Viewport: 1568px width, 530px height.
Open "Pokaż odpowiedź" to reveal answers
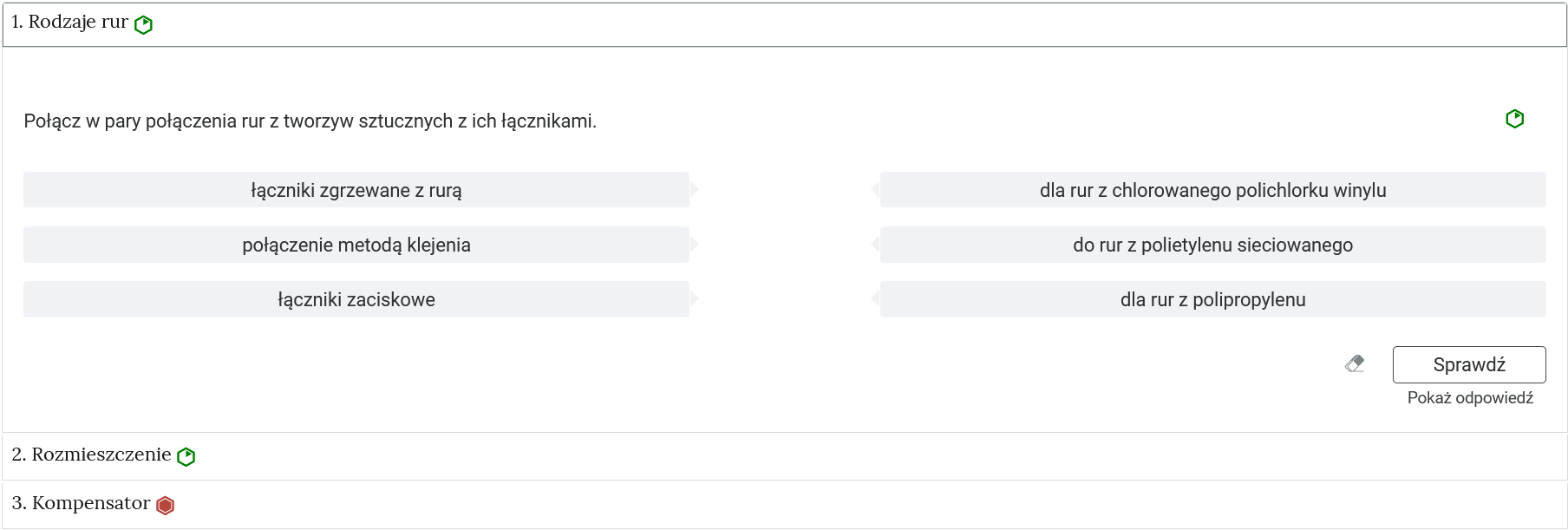pyautogui.click(x=1470, y=399)
